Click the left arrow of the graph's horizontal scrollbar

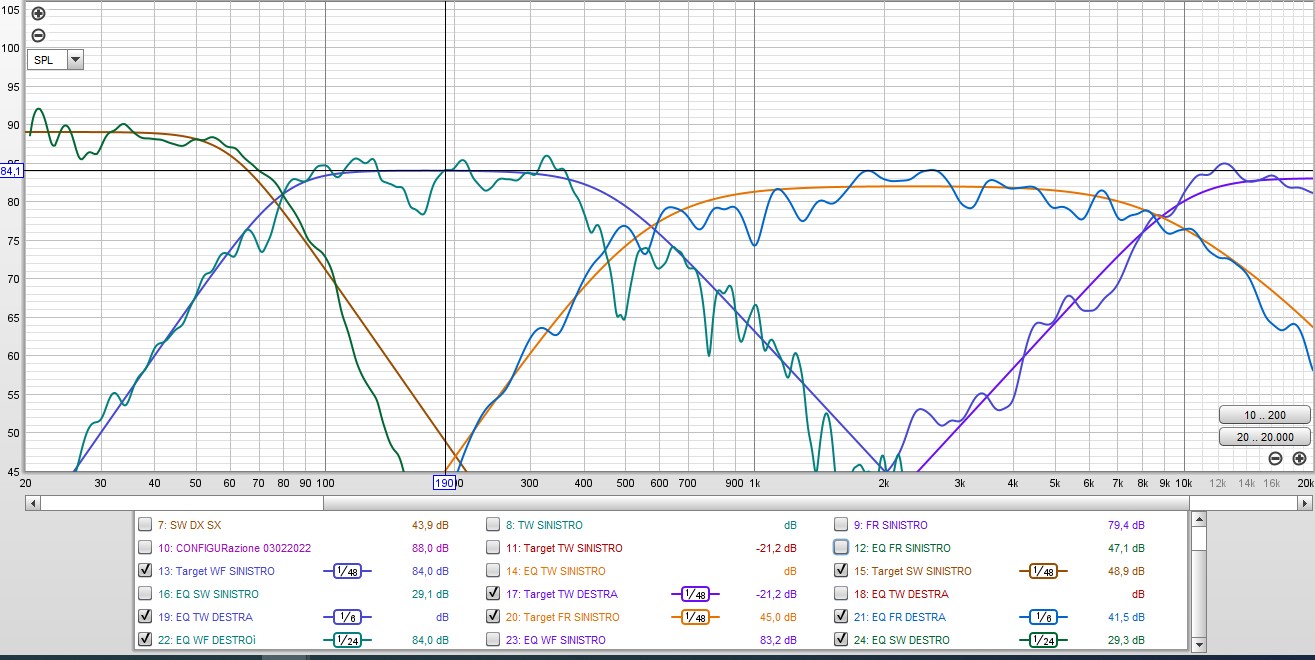pyautogui.click(x=34, y=502)
